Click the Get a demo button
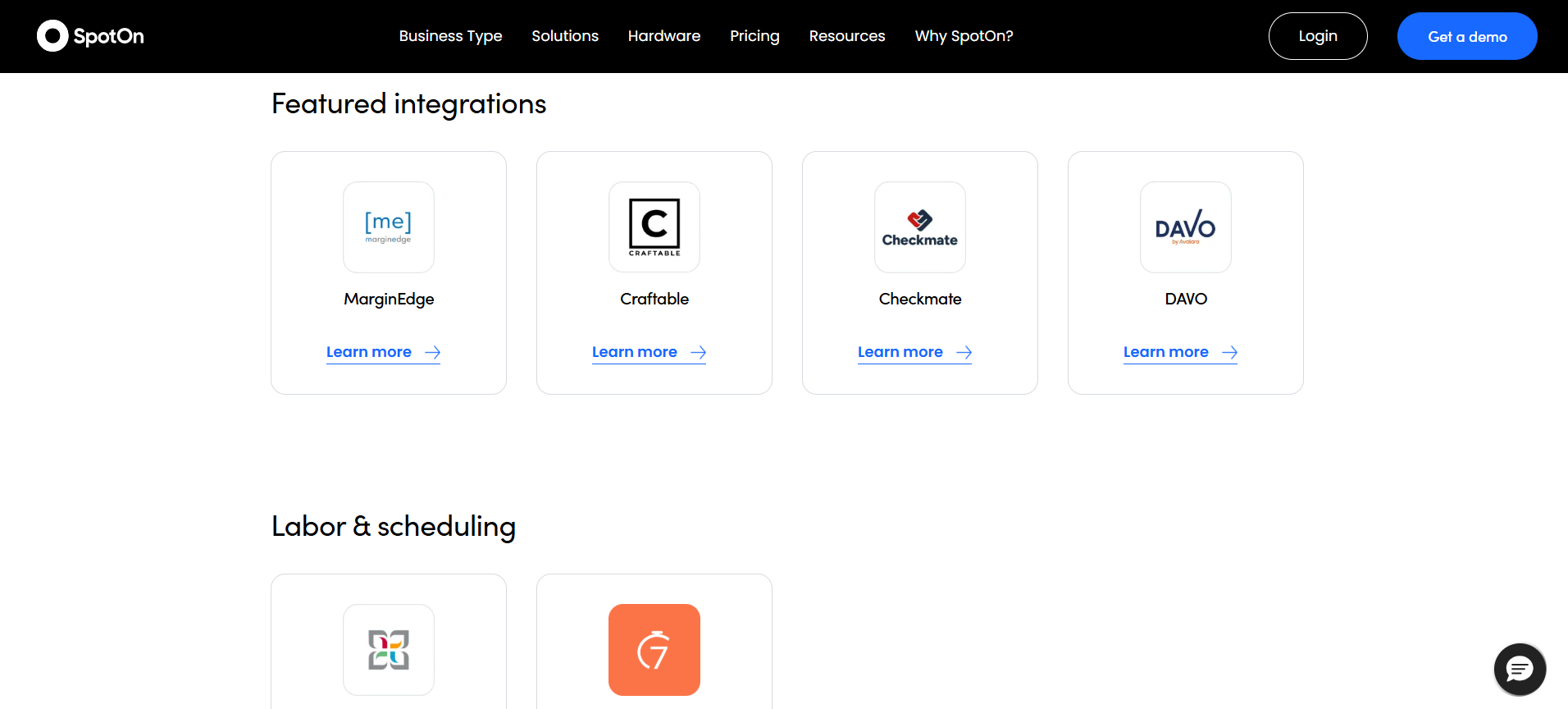Image resolution: width=1568 pixels, height=709 pixels. (1467, 36)
